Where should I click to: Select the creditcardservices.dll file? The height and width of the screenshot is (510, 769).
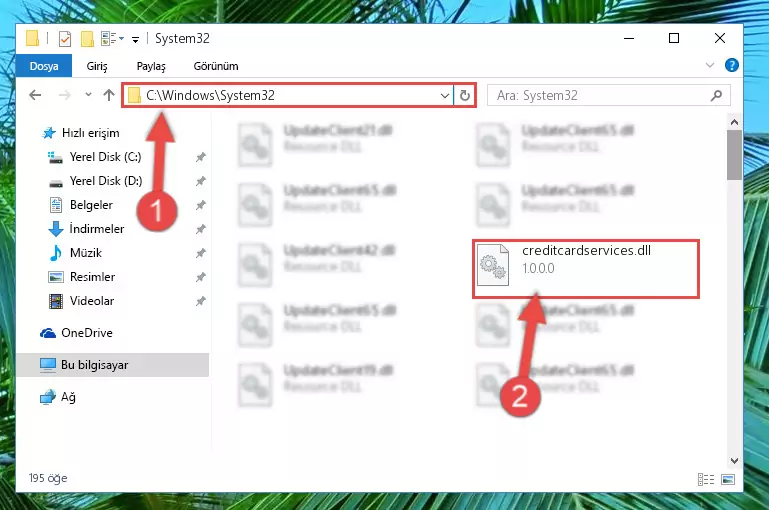tap(586, 268)
